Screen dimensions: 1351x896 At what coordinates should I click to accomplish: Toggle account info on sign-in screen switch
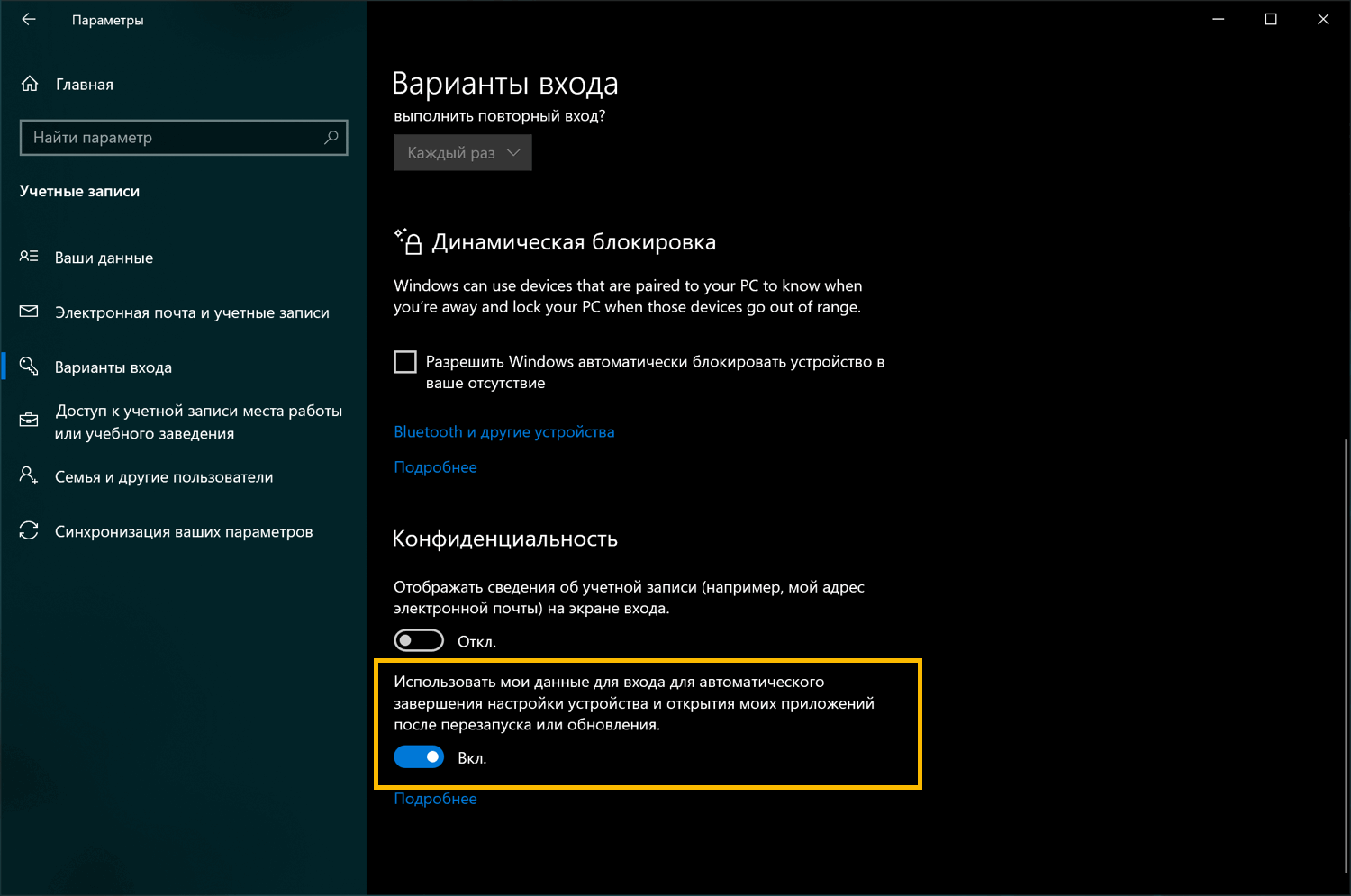pyautogui.click(x=419, y=641)
